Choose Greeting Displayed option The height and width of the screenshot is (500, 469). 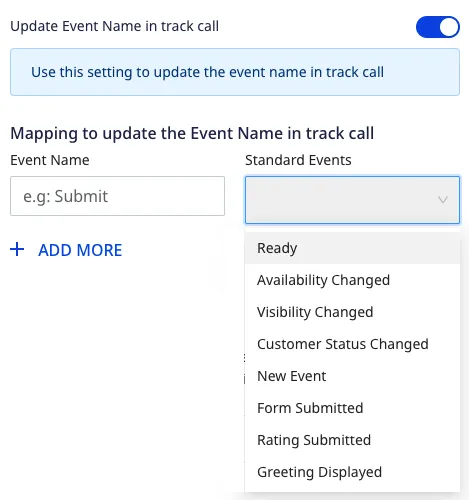click(x=352, y=472)
